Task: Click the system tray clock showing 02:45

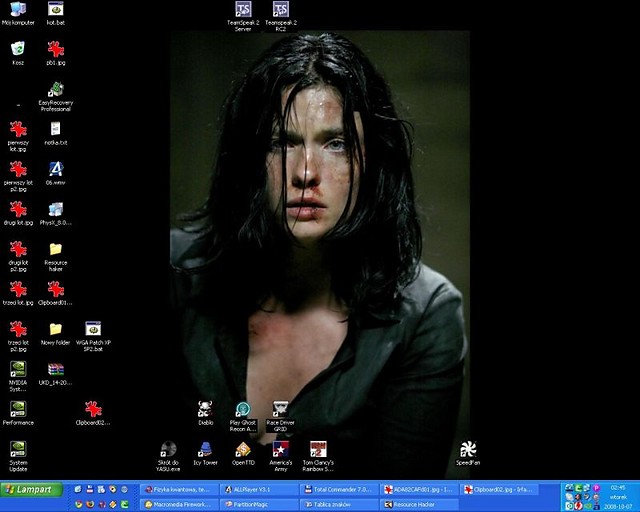Action: 618,488
